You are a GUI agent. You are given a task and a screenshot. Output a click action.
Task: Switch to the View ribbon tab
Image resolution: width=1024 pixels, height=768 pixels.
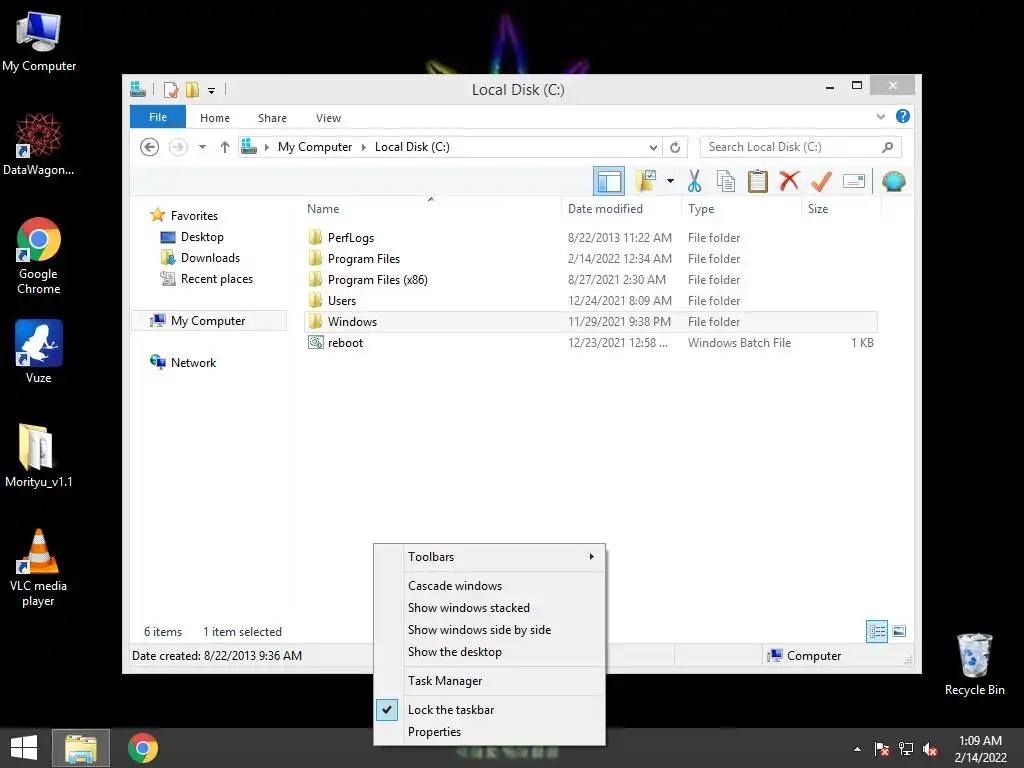[x=328, y=118]
